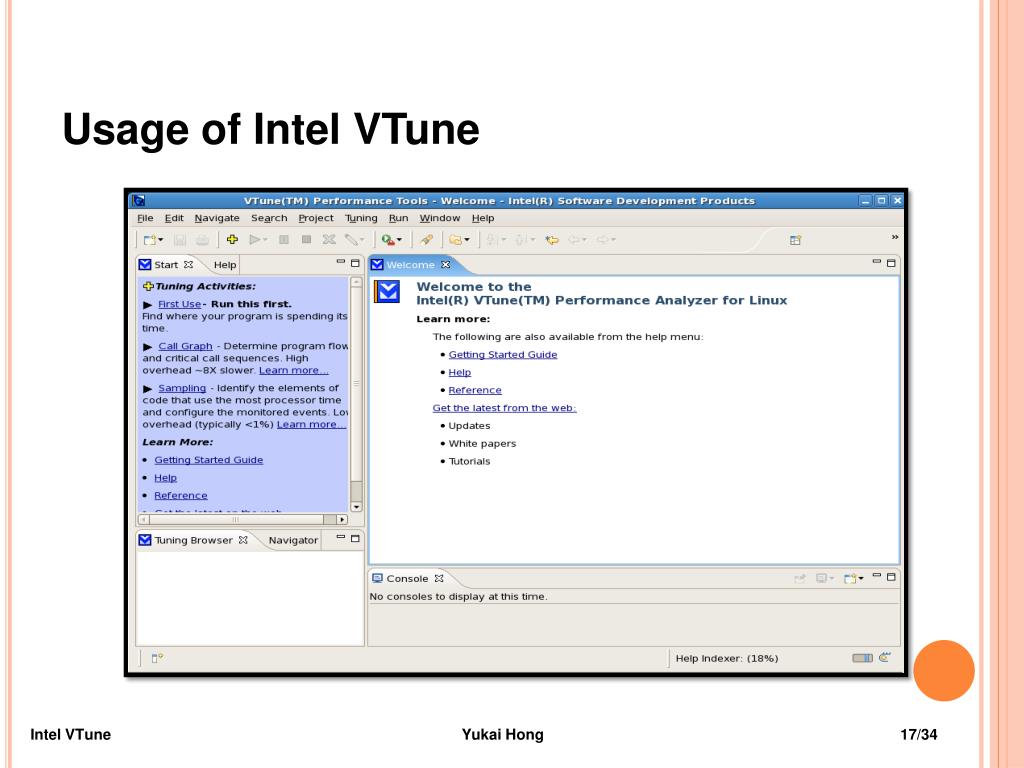Click the status bar icon at bottom left
Viewport: 1024px width, 768px height.
(x=157, y=658)
